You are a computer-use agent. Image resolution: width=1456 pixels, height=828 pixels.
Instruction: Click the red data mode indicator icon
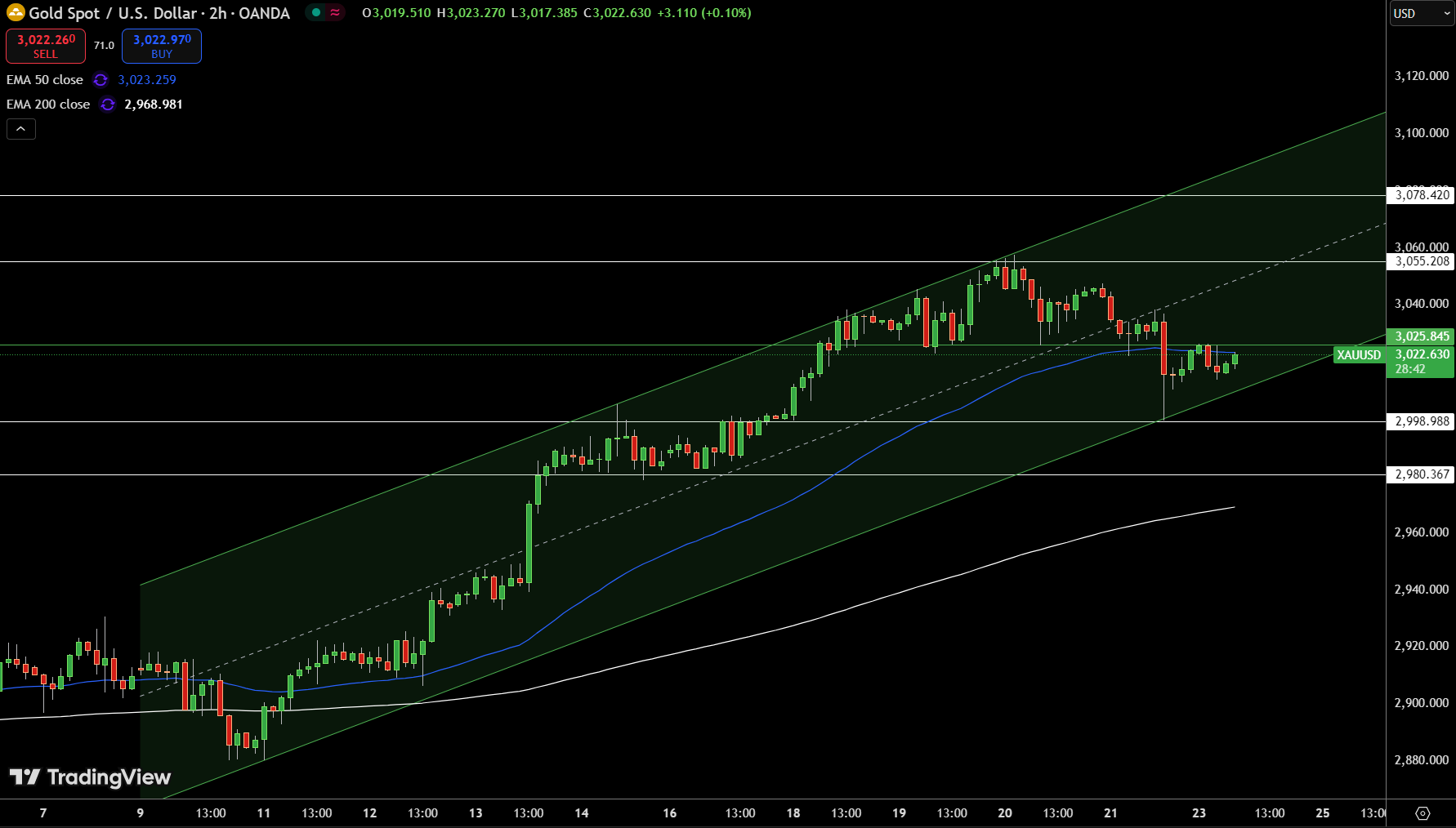coord(335,12)
